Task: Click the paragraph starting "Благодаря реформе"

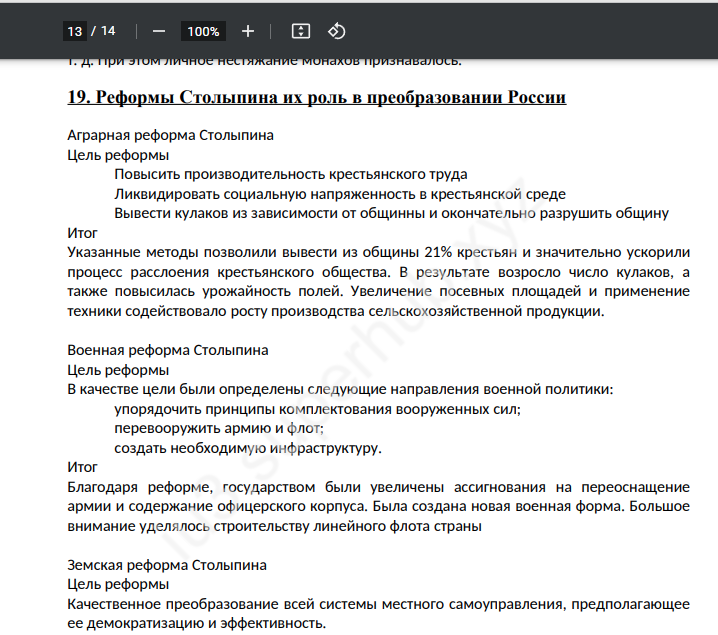Action: coord(378,506)
